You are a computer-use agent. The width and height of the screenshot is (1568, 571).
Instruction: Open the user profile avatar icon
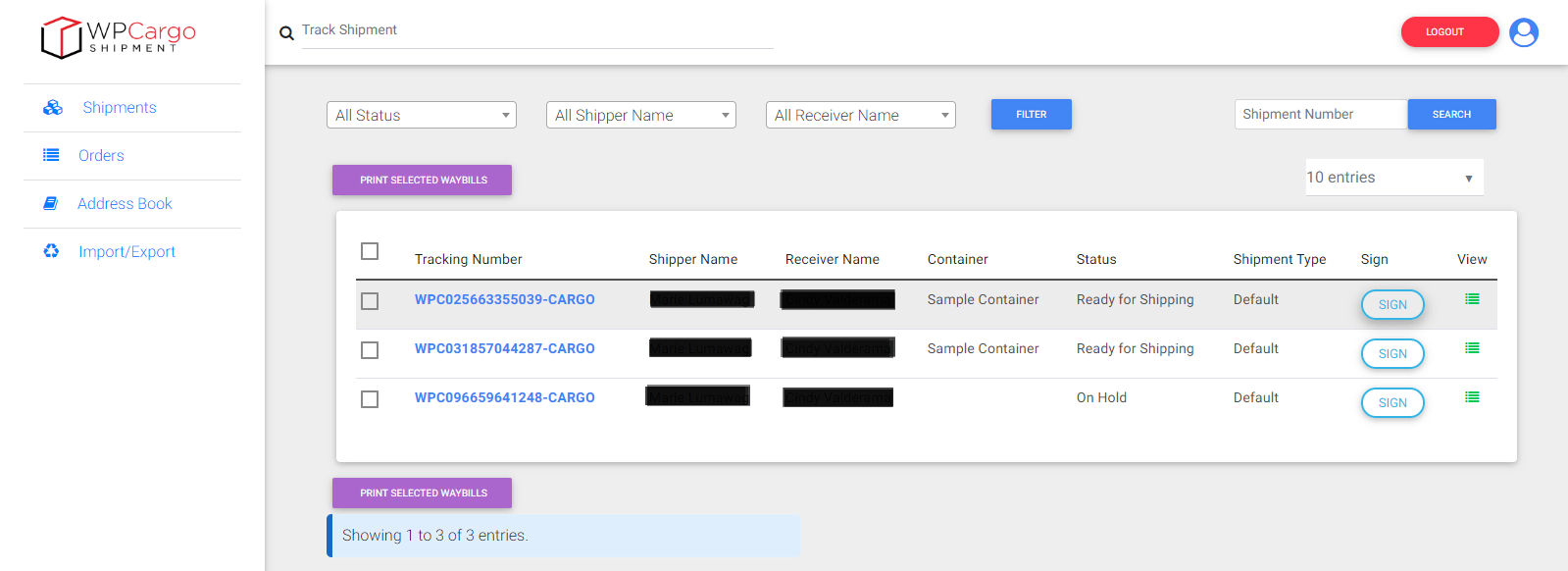coord(1524,32)
